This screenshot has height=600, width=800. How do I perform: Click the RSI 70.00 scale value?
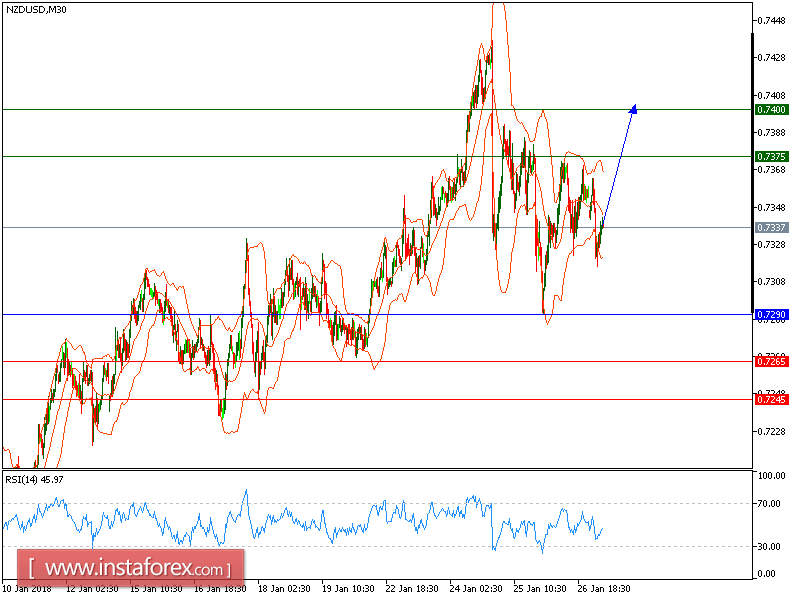click(769, 504)
